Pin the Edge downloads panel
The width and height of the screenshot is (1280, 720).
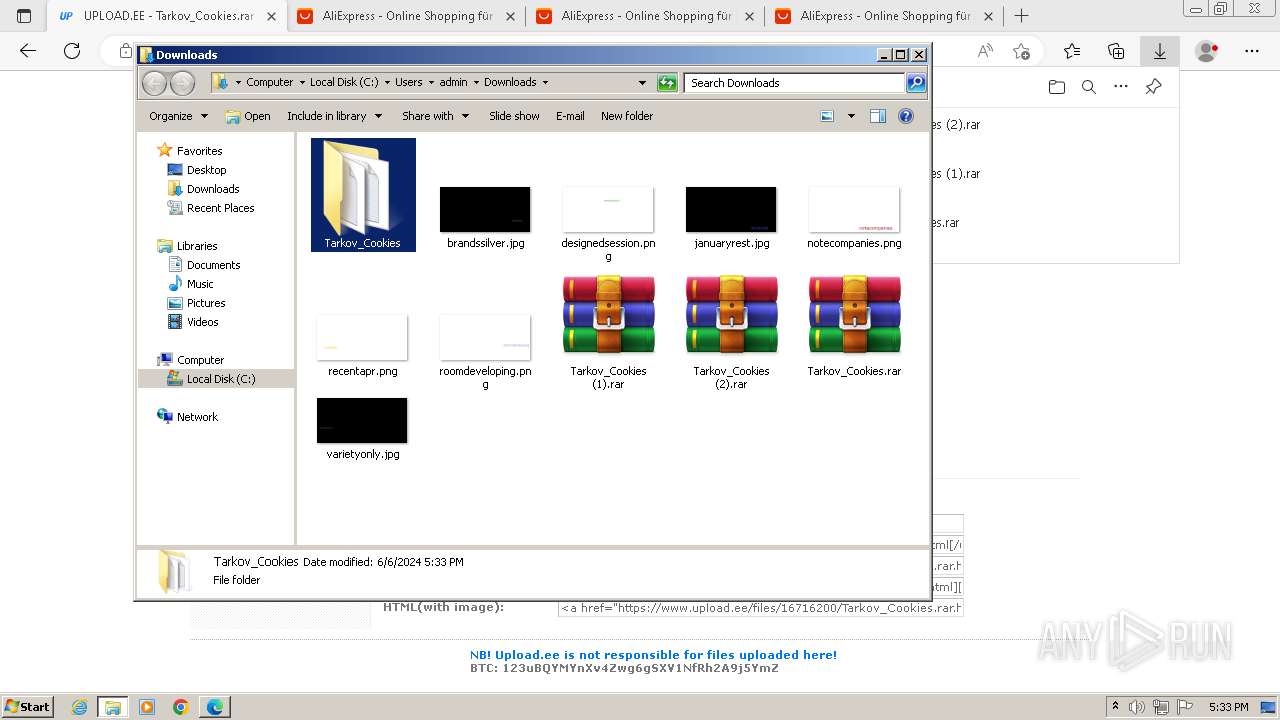(1153, 87)
